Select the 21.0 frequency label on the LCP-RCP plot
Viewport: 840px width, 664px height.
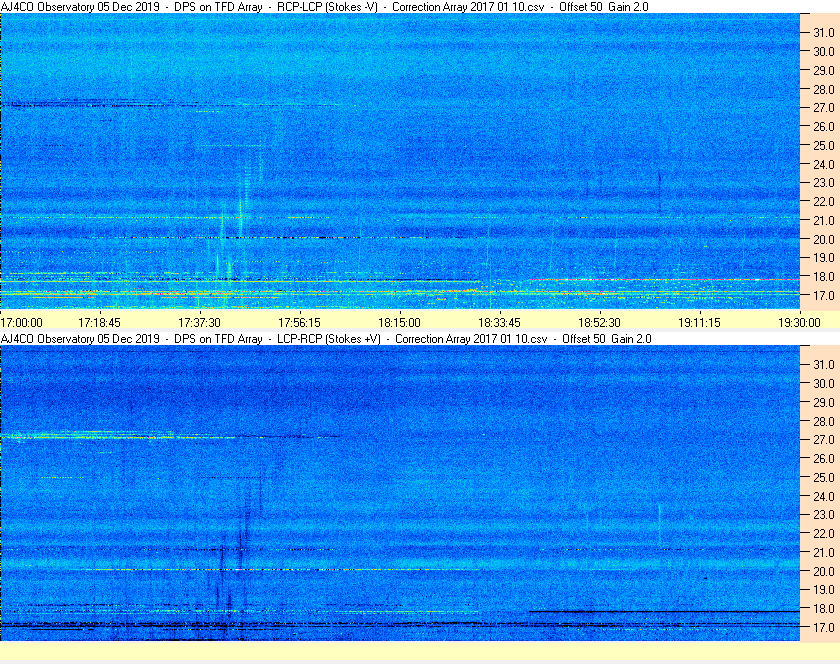[824, 553]
